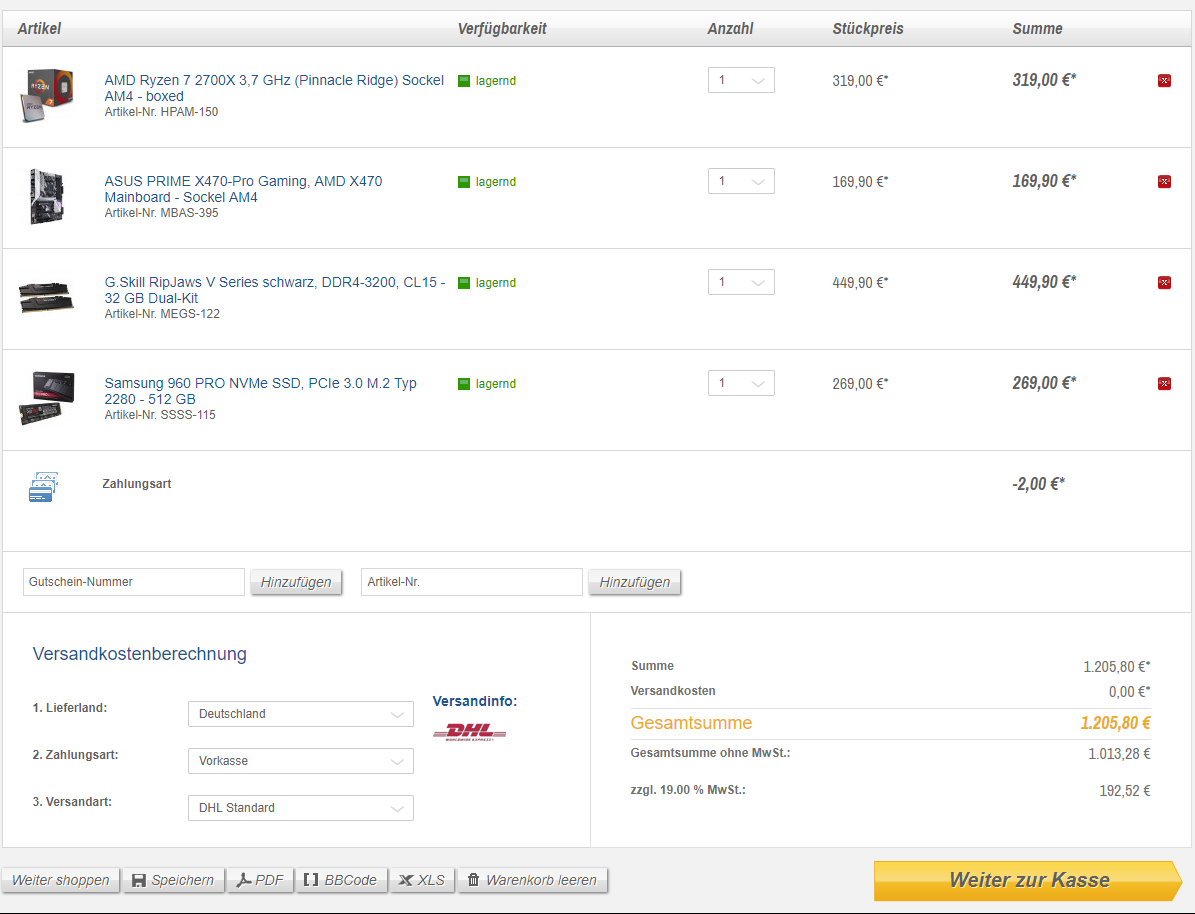
Task: Open quantity dropdown for G.Skill RipJaws V
Action: 741,282
